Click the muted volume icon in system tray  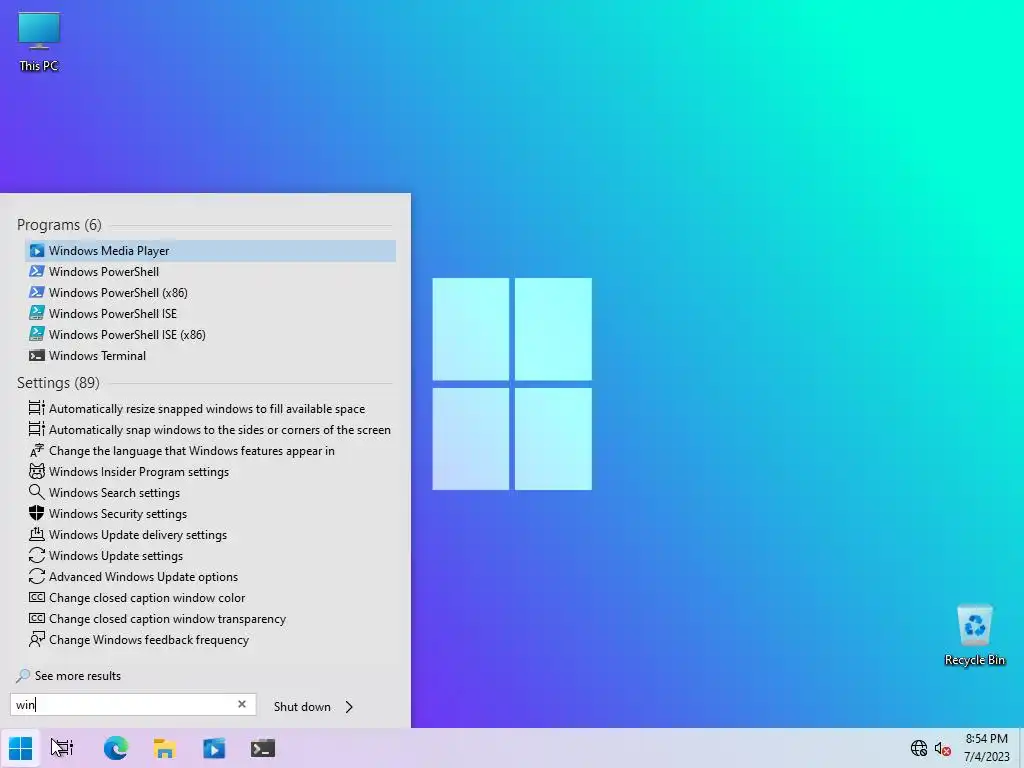942,748
